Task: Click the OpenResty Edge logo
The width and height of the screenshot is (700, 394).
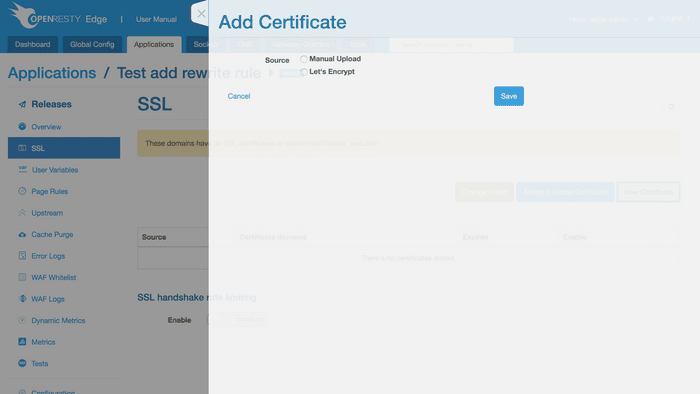Action: tap(58, 16)
